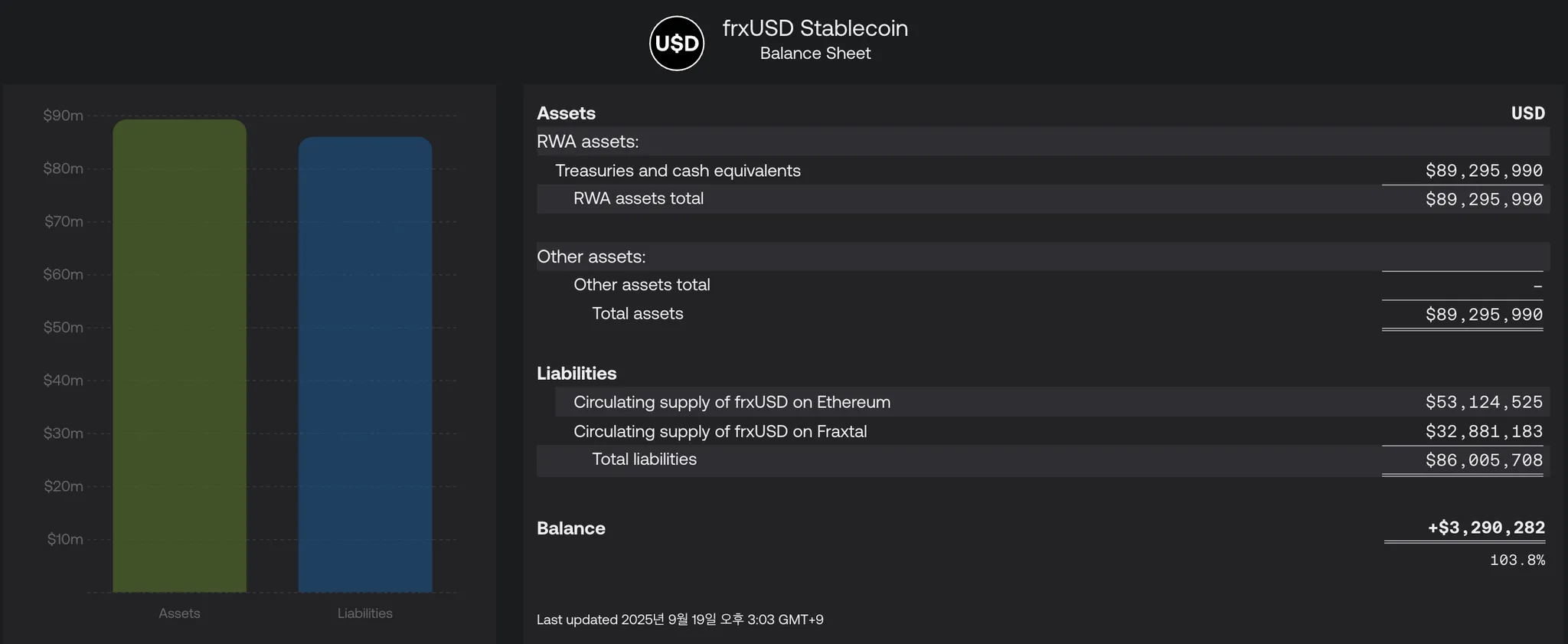
Task: Click the green Assets bar
Action: point(179,356)
